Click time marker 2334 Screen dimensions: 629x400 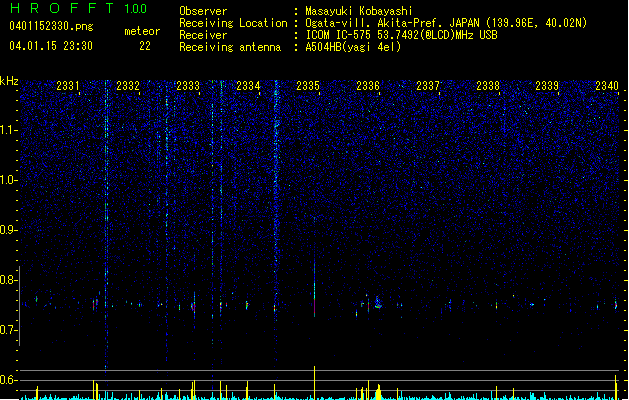tap(248, 86)
